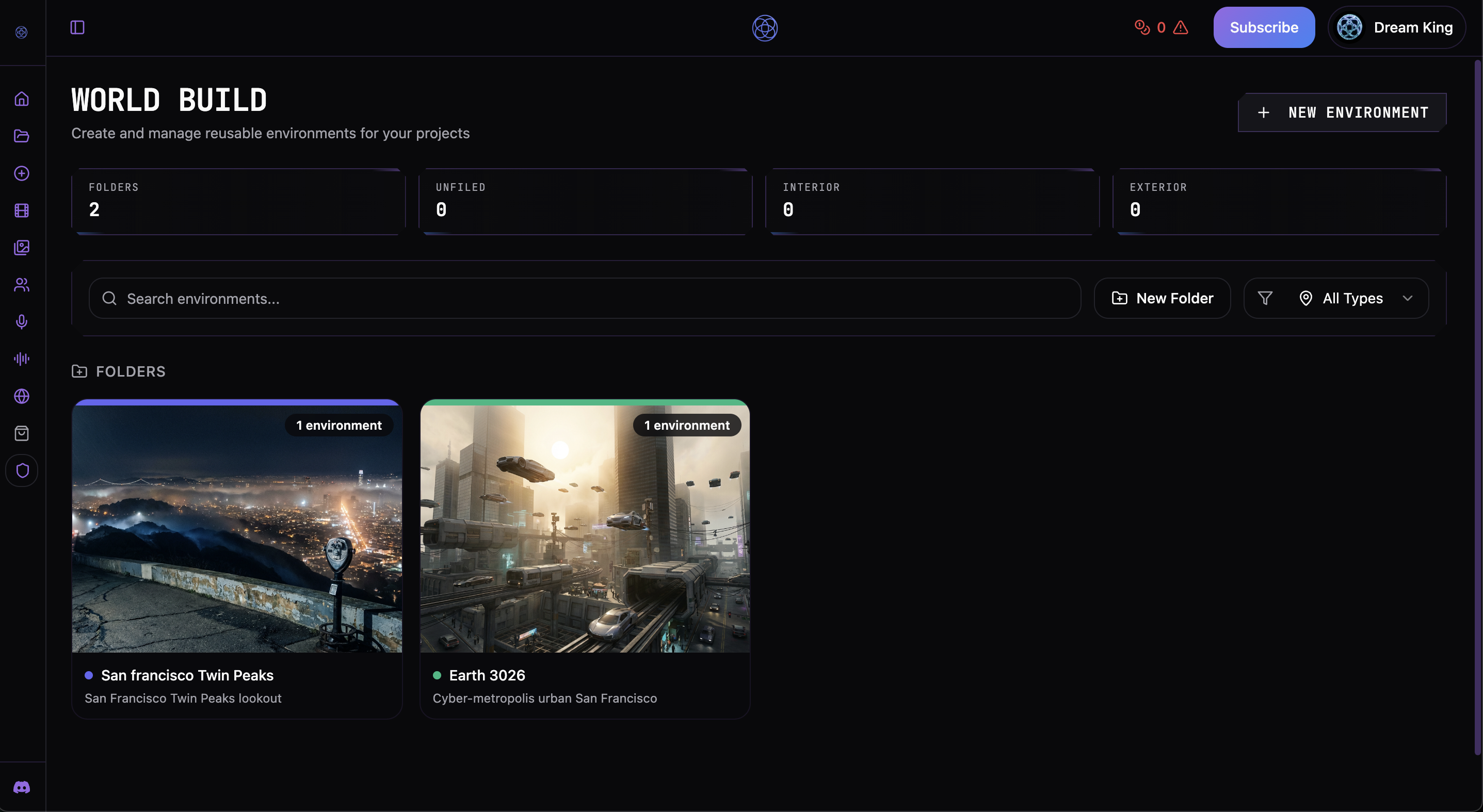The height and width of the screenshot is (812, 1483).
Task: Toggle the sidebar panel collapse button
Action: coord(77,28)
